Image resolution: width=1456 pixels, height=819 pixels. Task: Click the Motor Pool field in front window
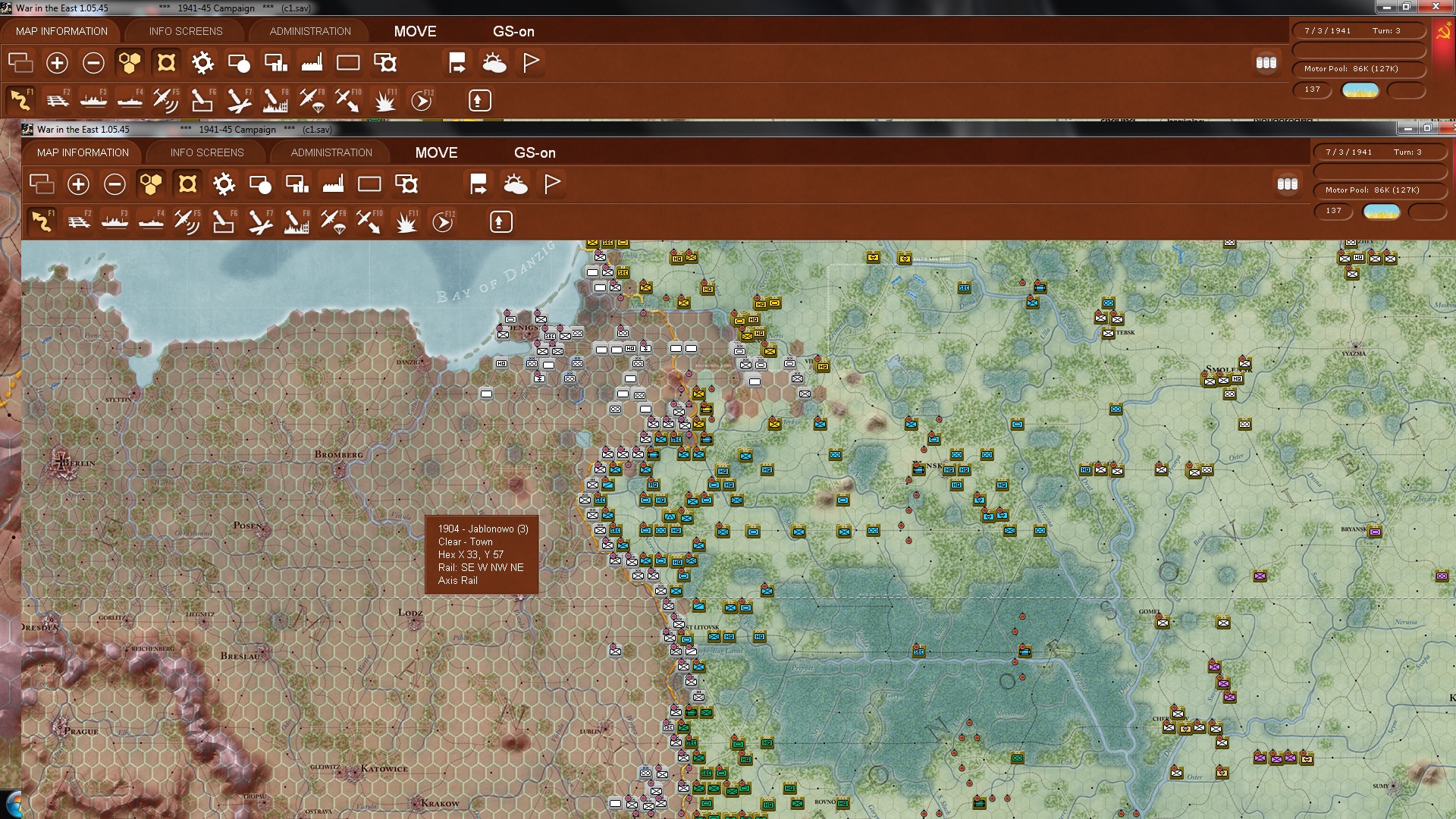1379,190
